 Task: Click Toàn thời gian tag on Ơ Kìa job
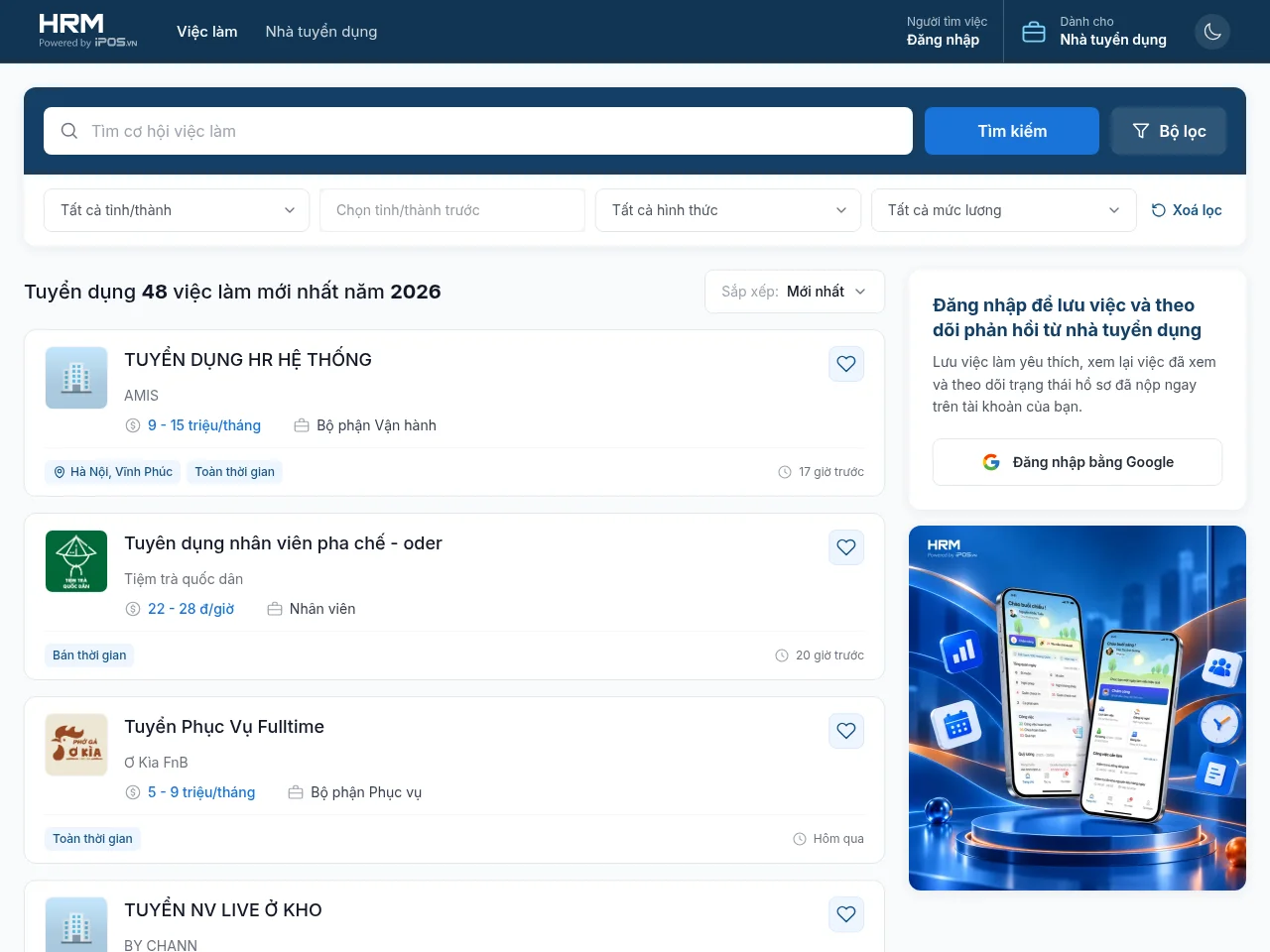[x=92, y=839]
